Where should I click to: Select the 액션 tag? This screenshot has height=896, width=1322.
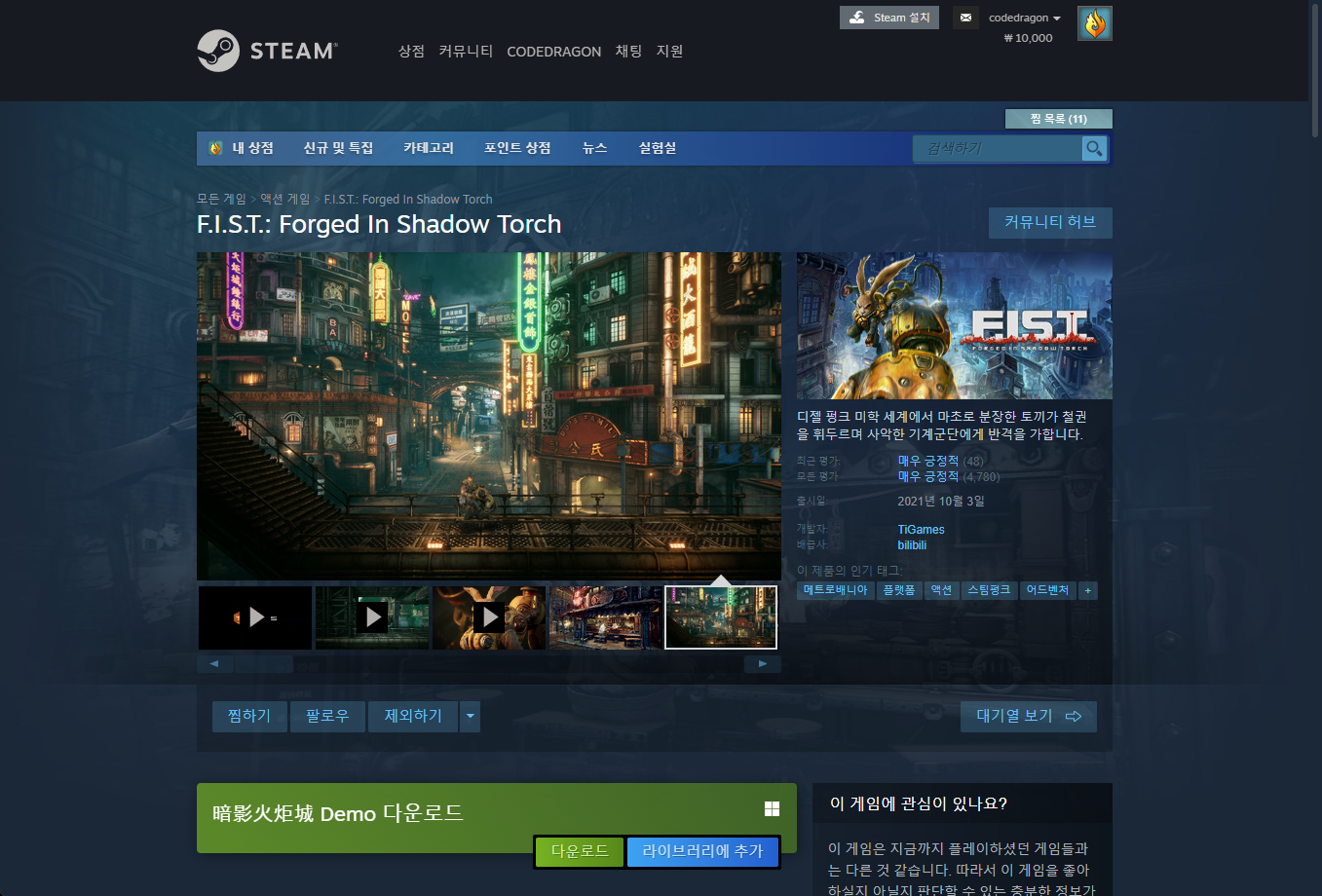(941, 590)
